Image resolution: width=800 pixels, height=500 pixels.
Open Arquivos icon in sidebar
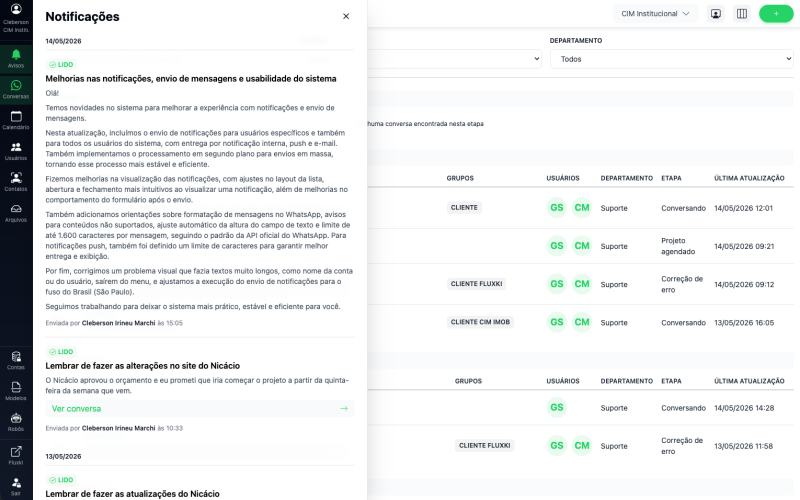[16, 213]
